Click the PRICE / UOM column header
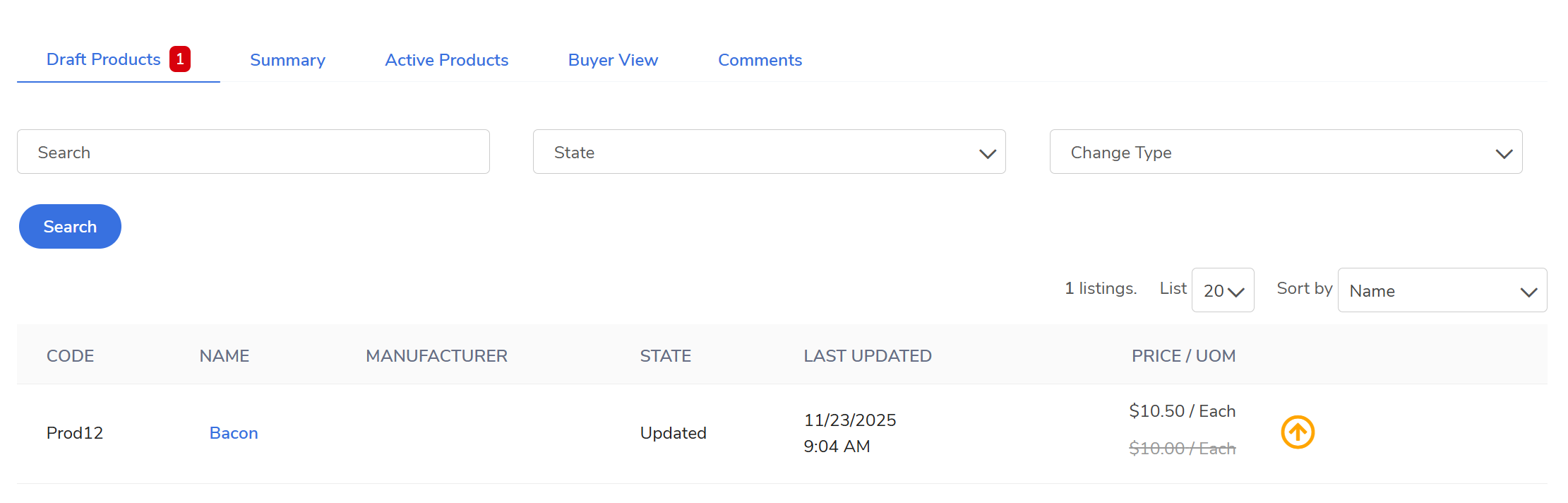 click(1183, 356)
